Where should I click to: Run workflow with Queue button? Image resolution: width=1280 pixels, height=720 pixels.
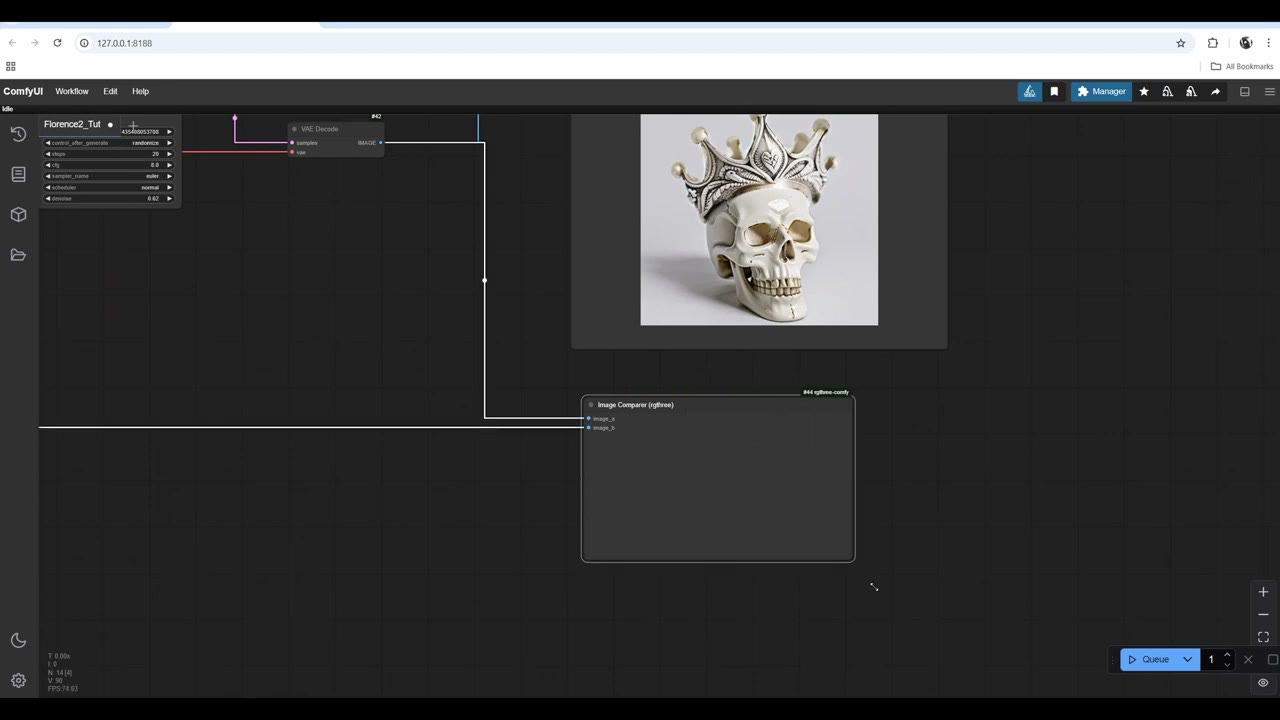coord(1148,659)
